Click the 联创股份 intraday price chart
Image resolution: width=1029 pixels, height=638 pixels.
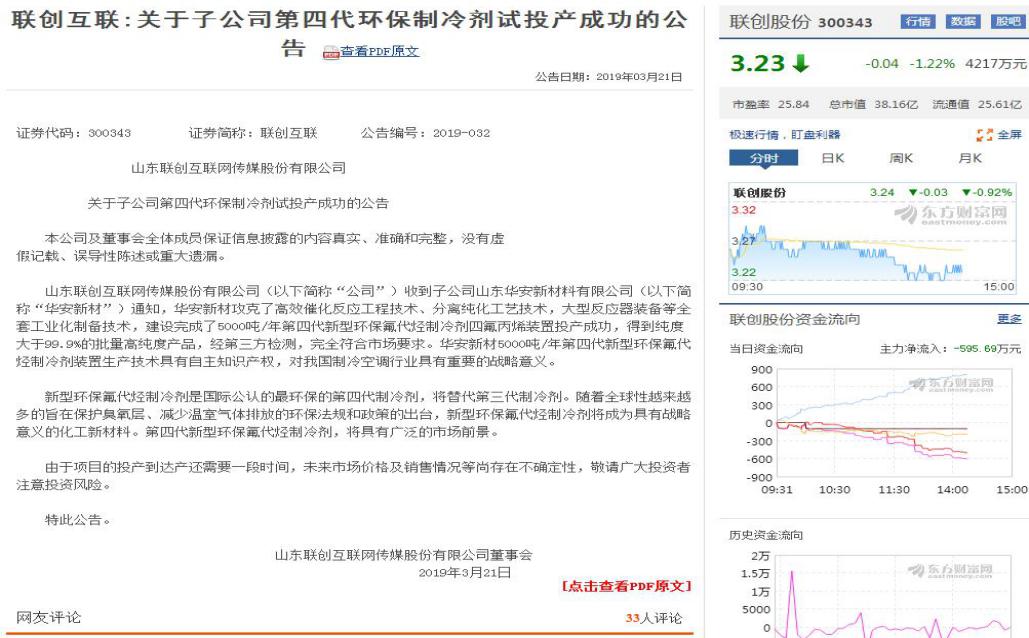pos(873,238)
